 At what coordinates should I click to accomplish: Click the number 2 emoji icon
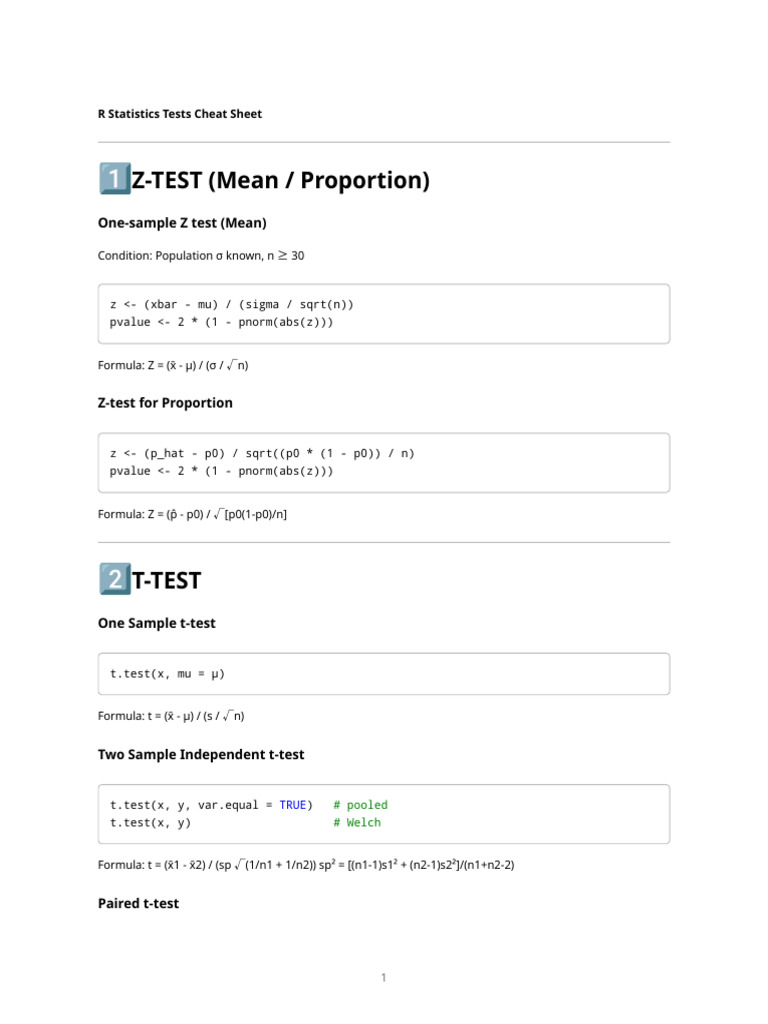113,580
